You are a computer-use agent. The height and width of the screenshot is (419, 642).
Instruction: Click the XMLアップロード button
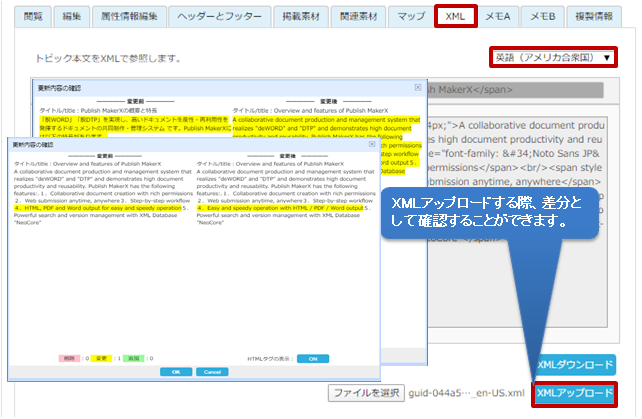point(575,394)
